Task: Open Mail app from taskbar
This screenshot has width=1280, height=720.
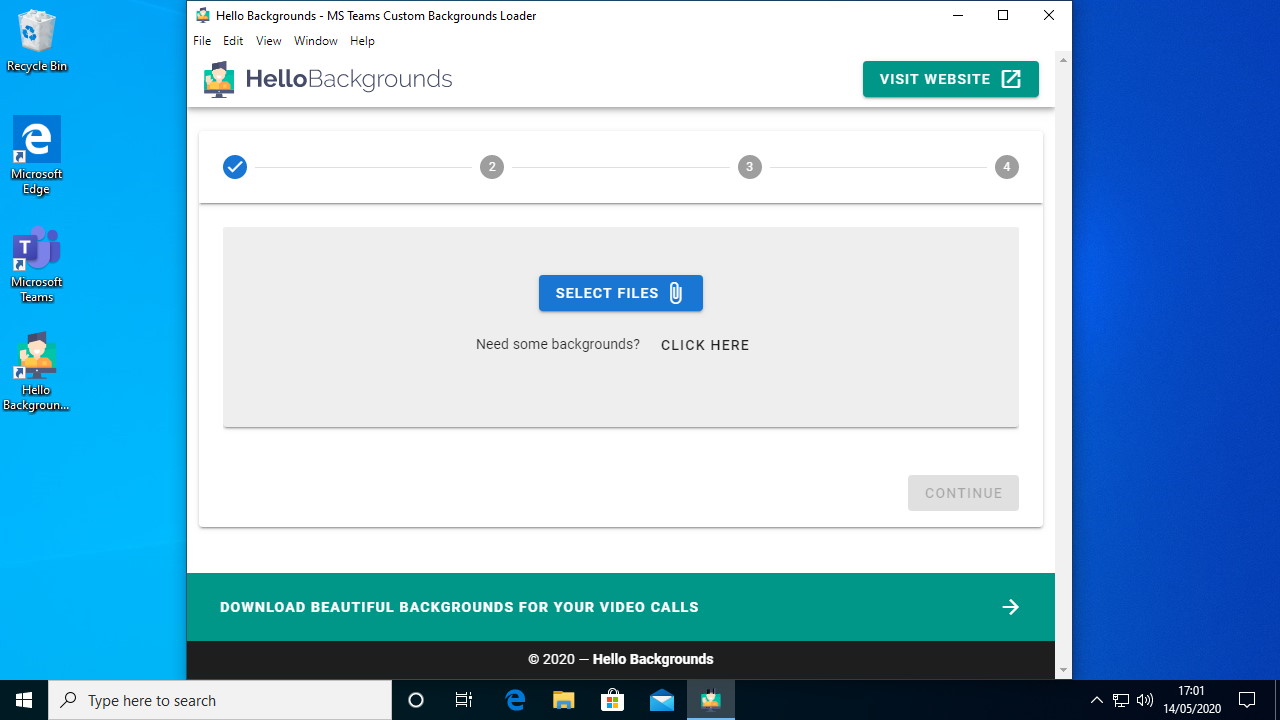Action: tap(662, 700)
